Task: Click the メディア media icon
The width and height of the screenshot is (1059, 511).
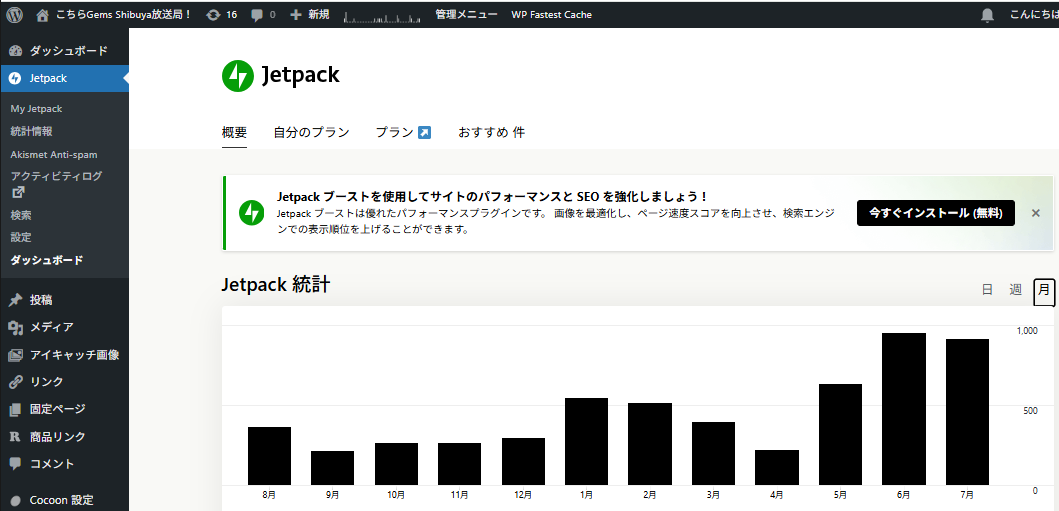Action: pos(16,327)
